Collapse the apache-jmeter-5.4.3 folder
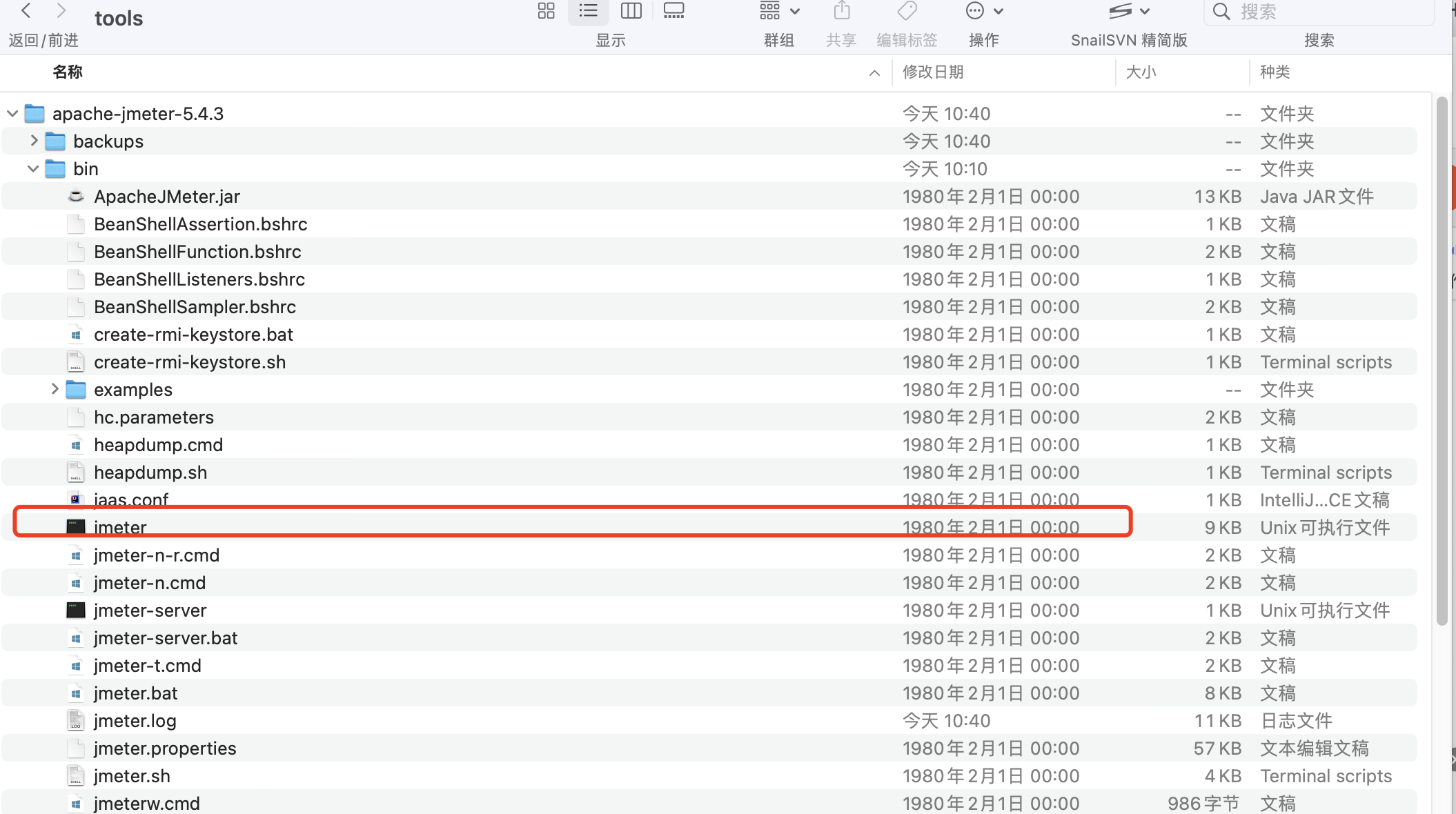The image size is (1456, 814). pyautogui.click(x=12, y=114)
